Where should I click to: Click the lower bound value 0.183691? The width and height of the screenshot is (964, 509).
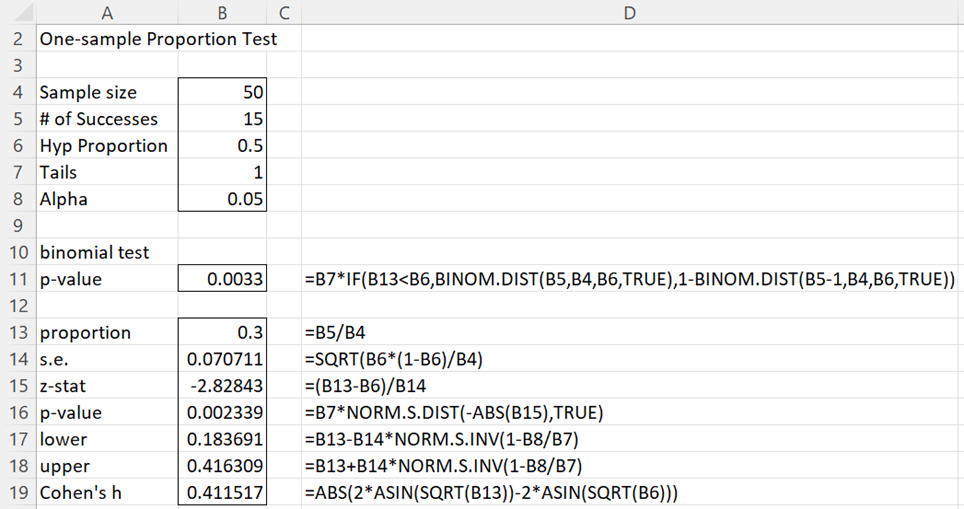click(223, 439)
